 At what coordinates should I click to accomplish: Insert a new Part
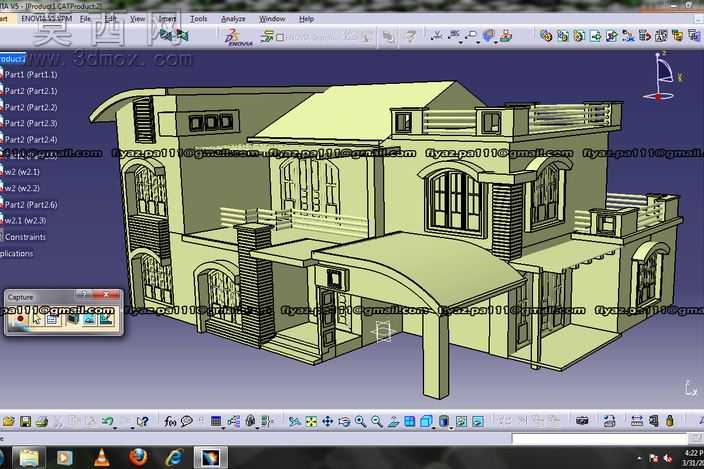pos(579,36)
